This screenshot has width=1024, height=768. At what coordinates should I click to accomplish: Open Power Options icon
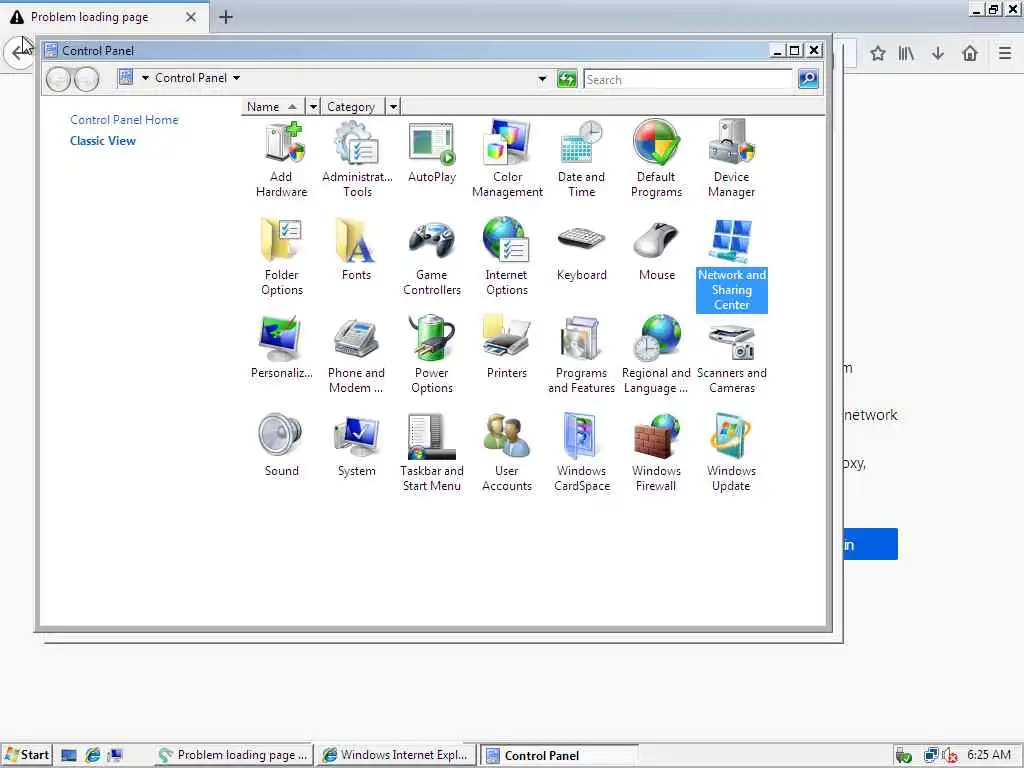432,355
